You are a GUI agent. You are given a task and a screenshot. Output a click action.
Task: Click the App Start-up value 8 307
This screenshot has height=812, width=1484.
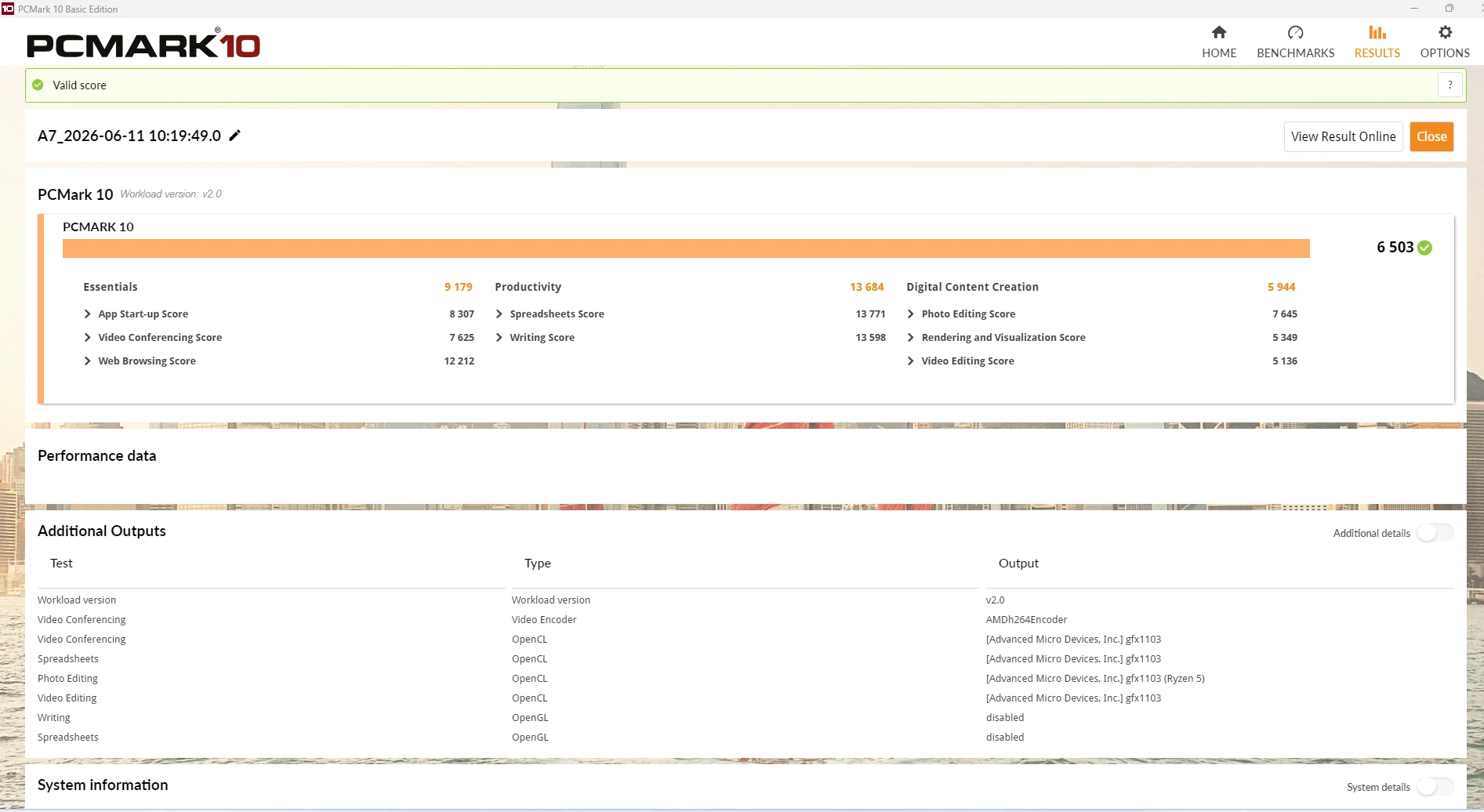click(462, 314)
